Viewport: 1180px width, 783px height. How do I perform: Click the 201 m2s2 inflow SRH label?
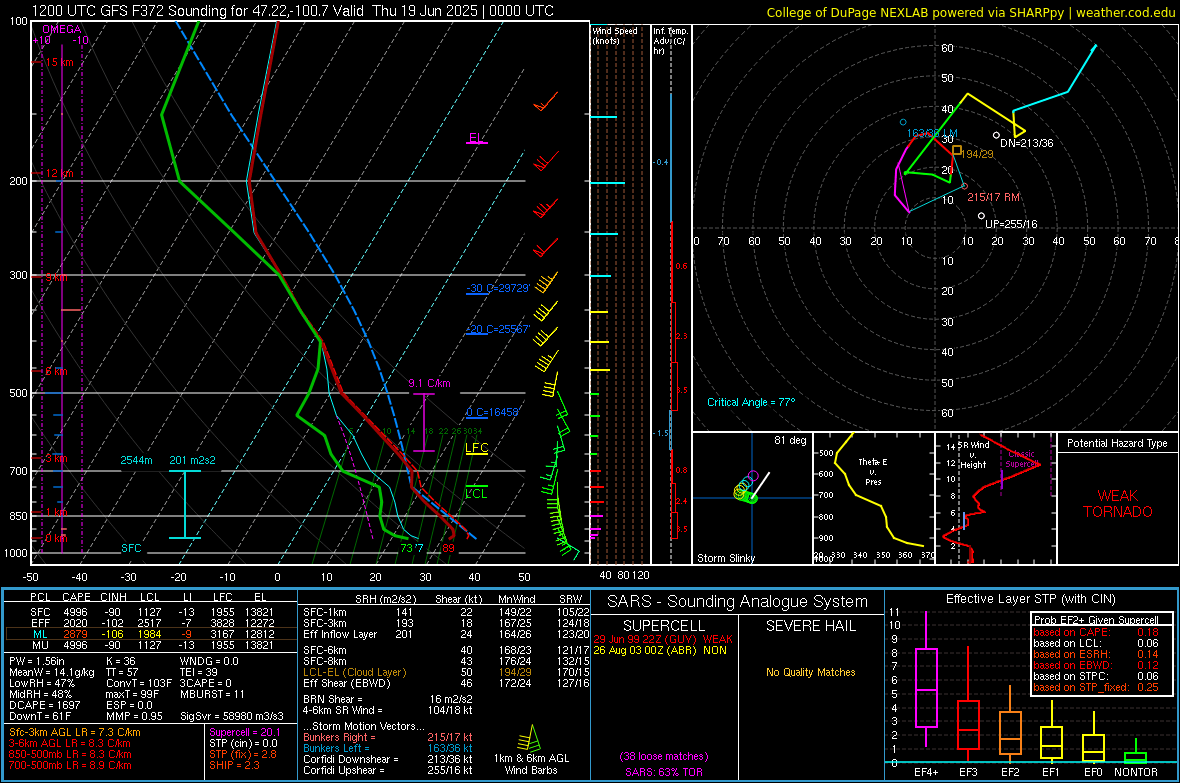pyautogui.click(x=192, y=460)
